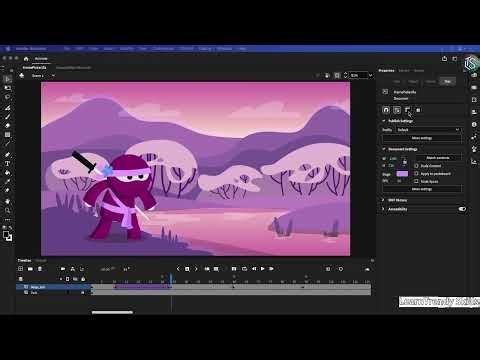This screenshot has width=480, height=360.
Task: Click More settings under Document Settings
Action: coord(422,189)
